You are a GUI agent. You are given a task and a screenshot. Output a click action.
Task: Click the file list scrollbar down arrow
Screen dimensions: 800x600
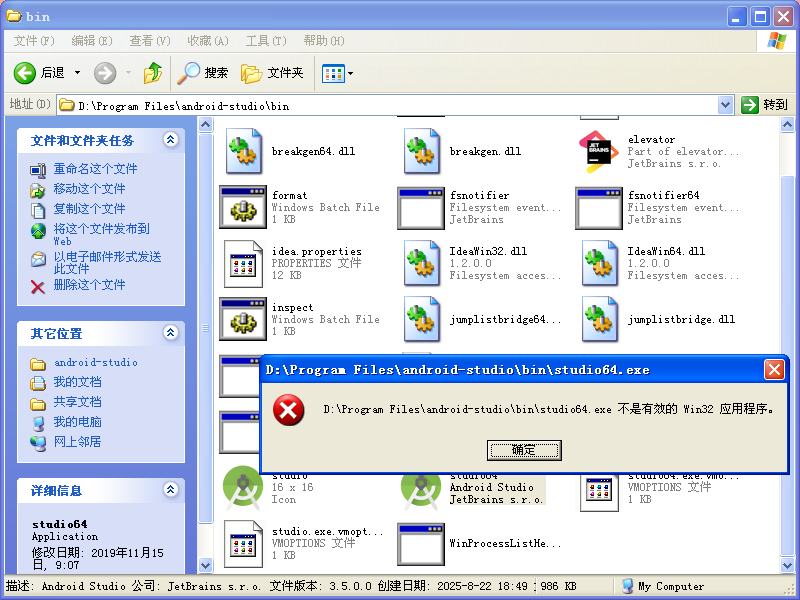(787, 565)
